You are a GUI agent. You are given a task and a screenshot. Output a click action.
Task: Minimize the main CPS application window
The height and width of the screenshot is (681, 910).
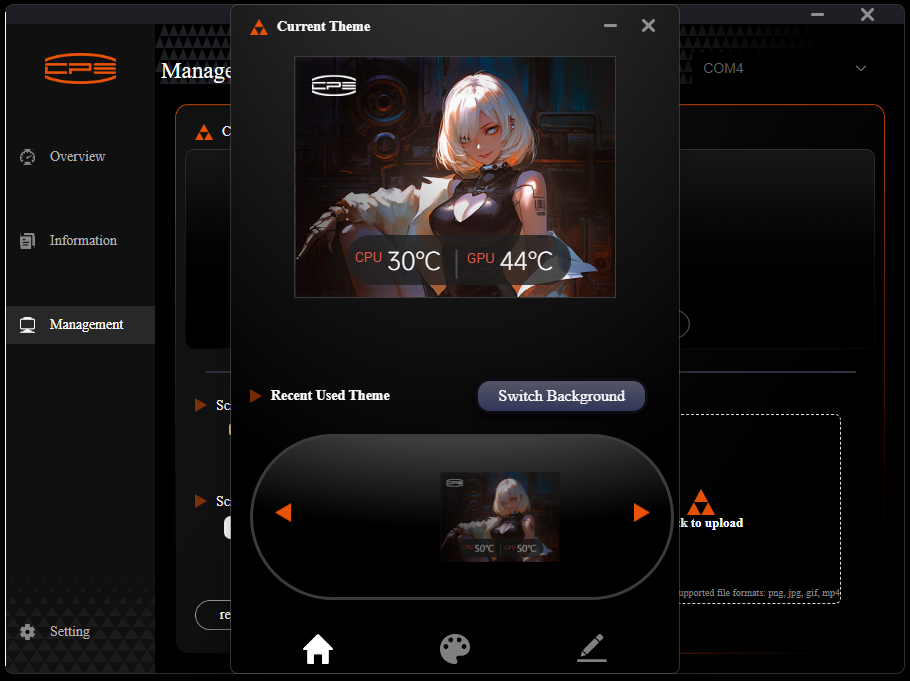point(817,15)
